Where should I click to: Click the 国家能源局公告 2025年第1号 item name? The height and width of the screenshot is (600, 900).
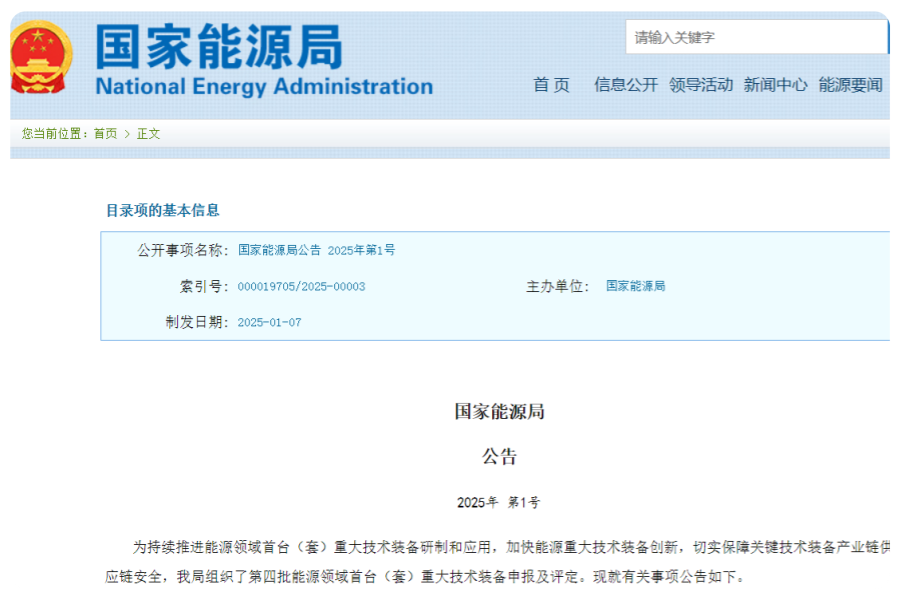(x=317, y=250)
